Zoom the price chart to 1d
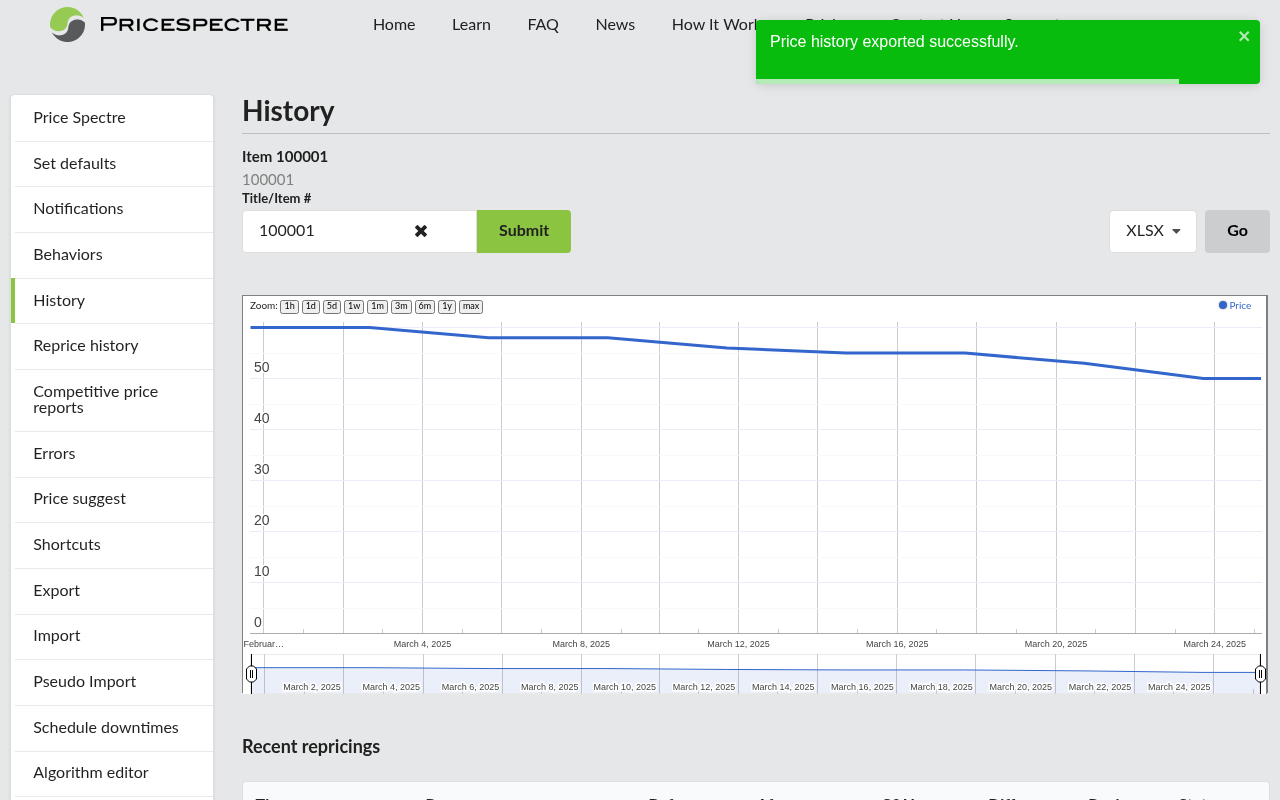 [310, 306]
